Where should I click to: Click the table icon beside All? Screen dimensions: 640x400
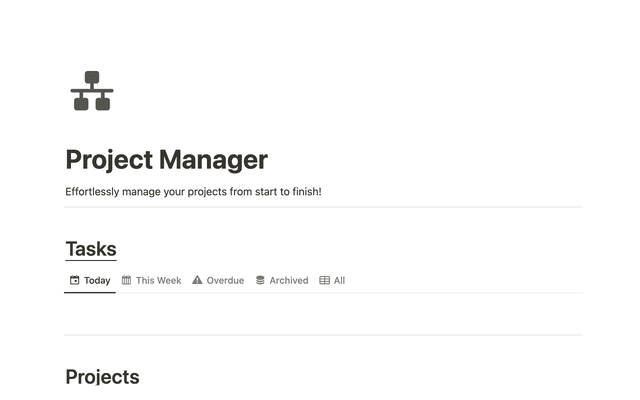coord(324,281)
